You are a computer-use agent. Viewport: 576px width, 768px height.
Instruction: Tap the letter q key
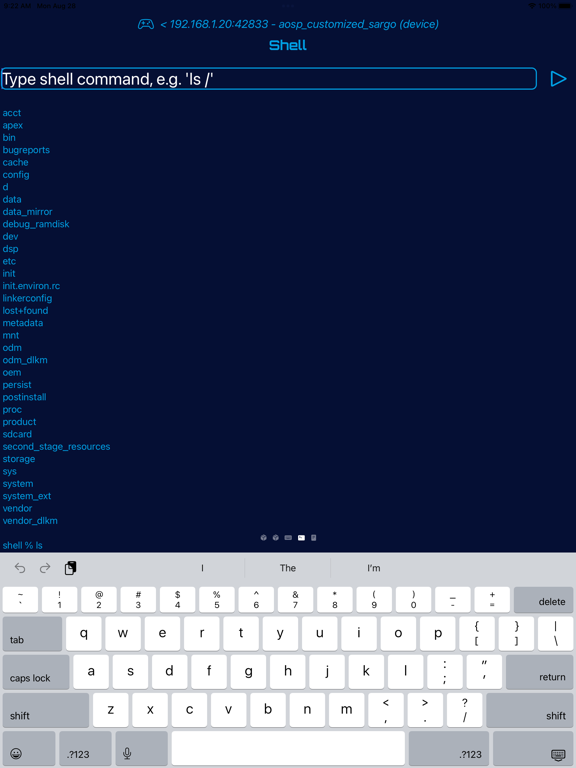coord(84,634)
